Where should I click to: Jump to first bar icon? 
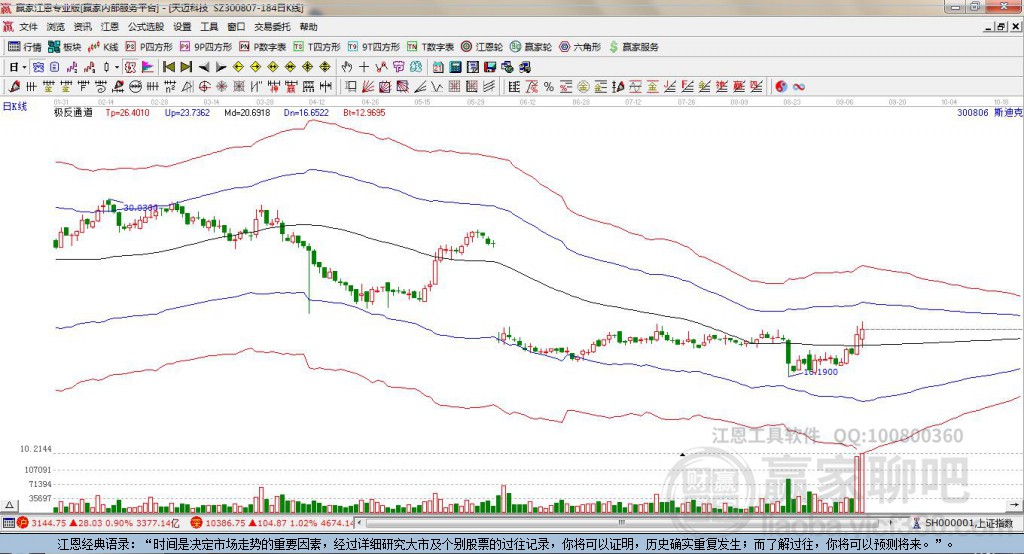pyautogui.click(x=169, y=67)
